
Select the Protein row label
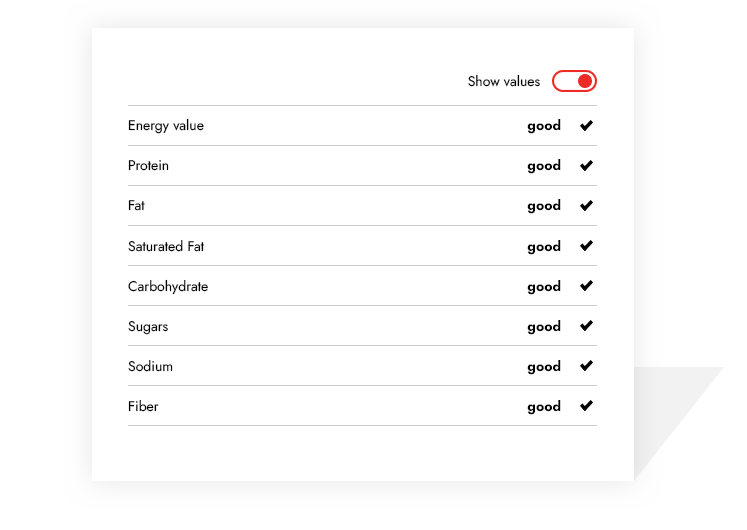point(148,166)
